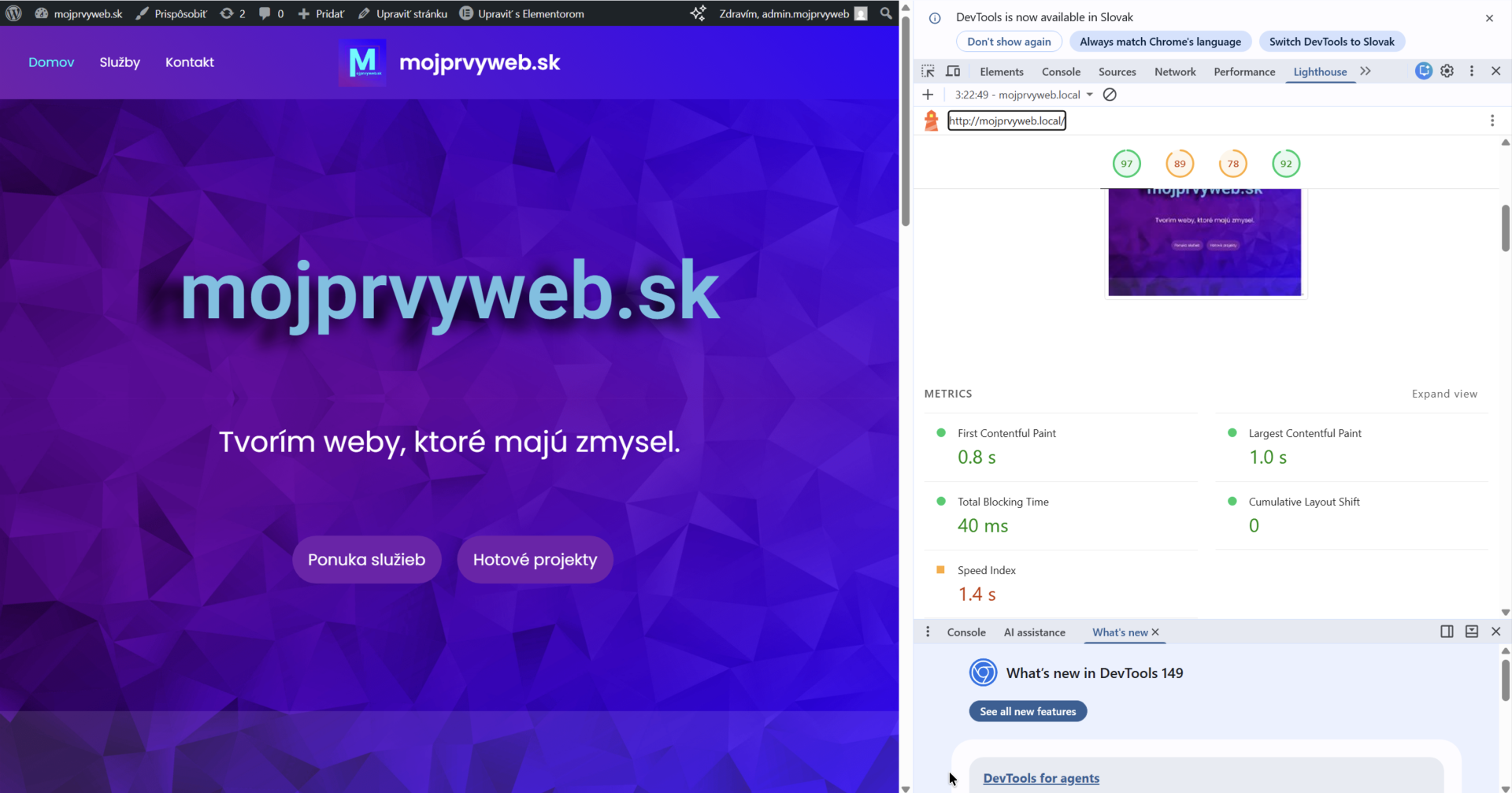Toggle the drawer dock orientation icon
This screenshot has width=1512, height=793.
(x=1447, y=632)
